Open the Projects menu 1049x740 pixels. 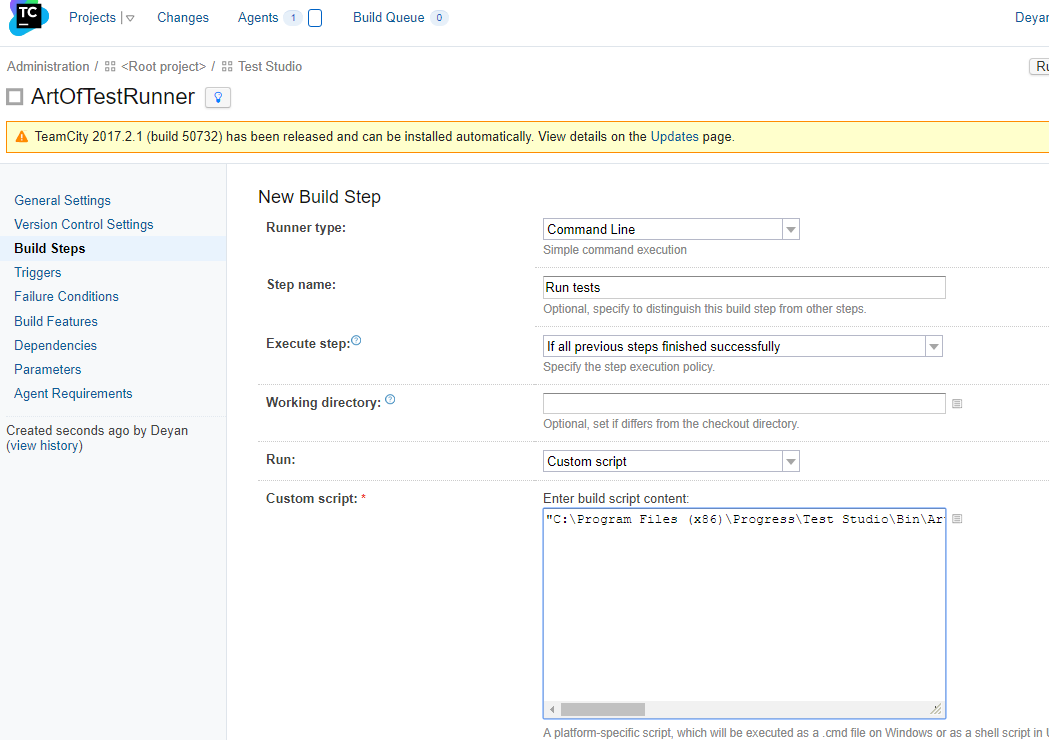click(92, 17)
